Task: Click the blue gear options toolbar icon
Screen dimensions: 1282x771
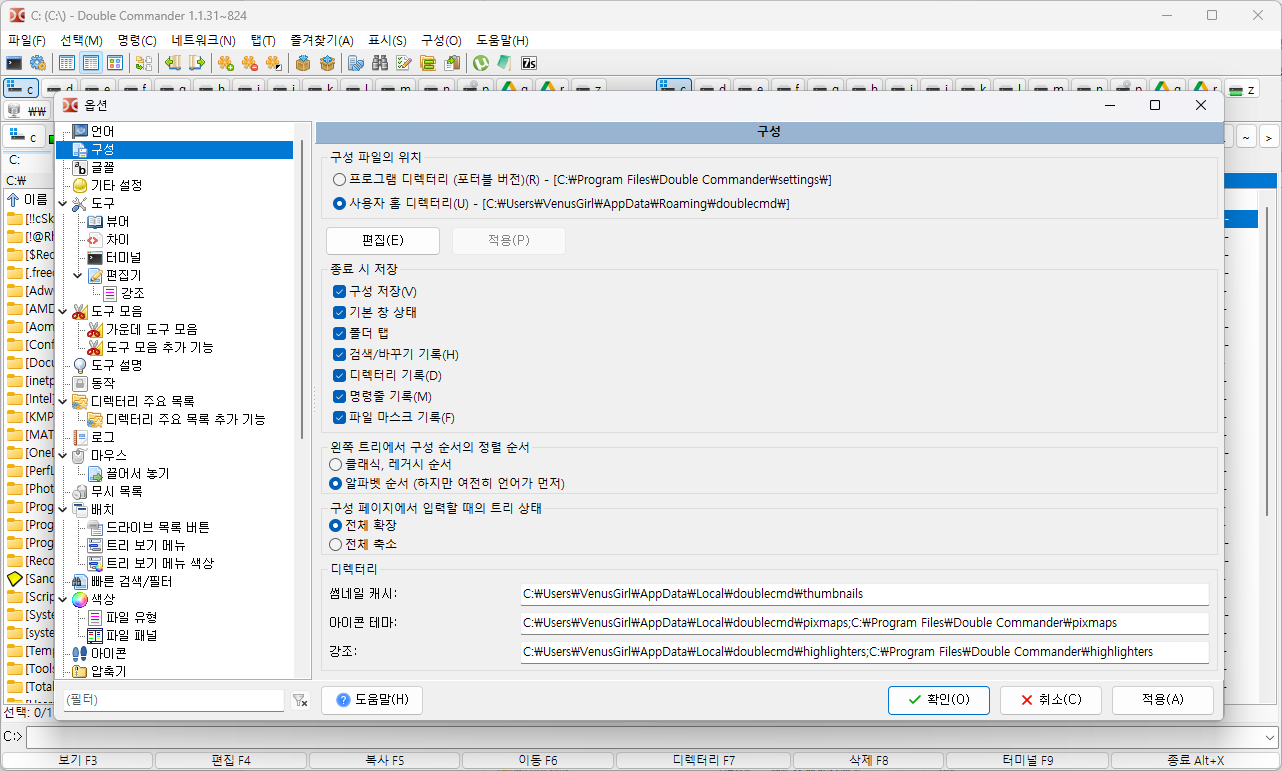Action: click(x=37, y=63)
